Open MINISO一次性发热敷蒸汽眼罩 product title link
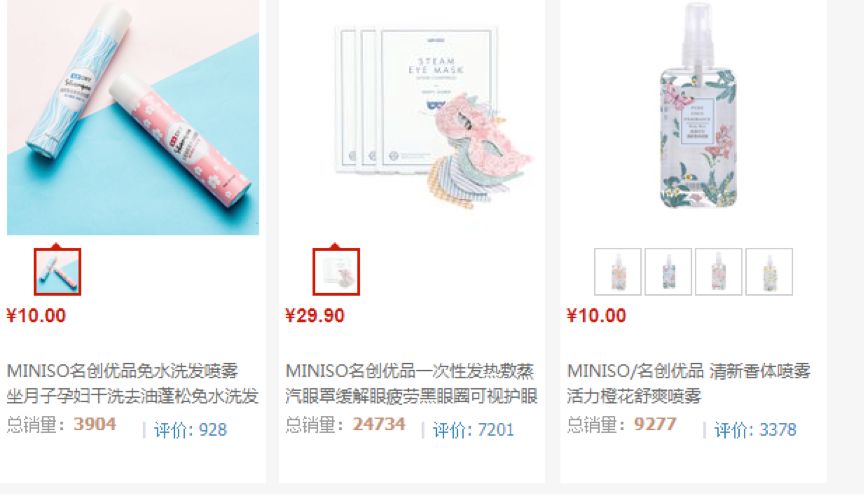The height and width of the screenshot is (495, 865). [412, 383]
